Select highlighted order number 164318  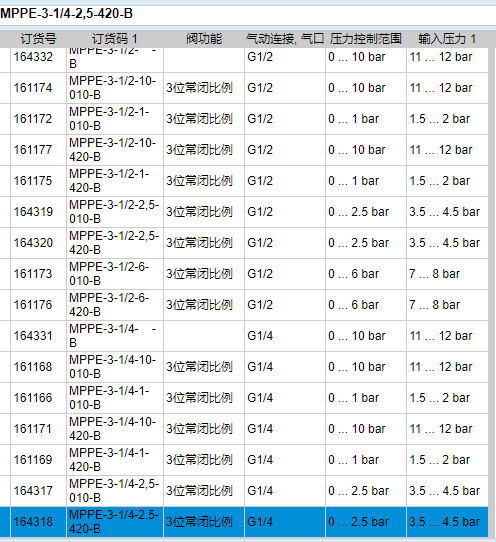coord(33,522)
